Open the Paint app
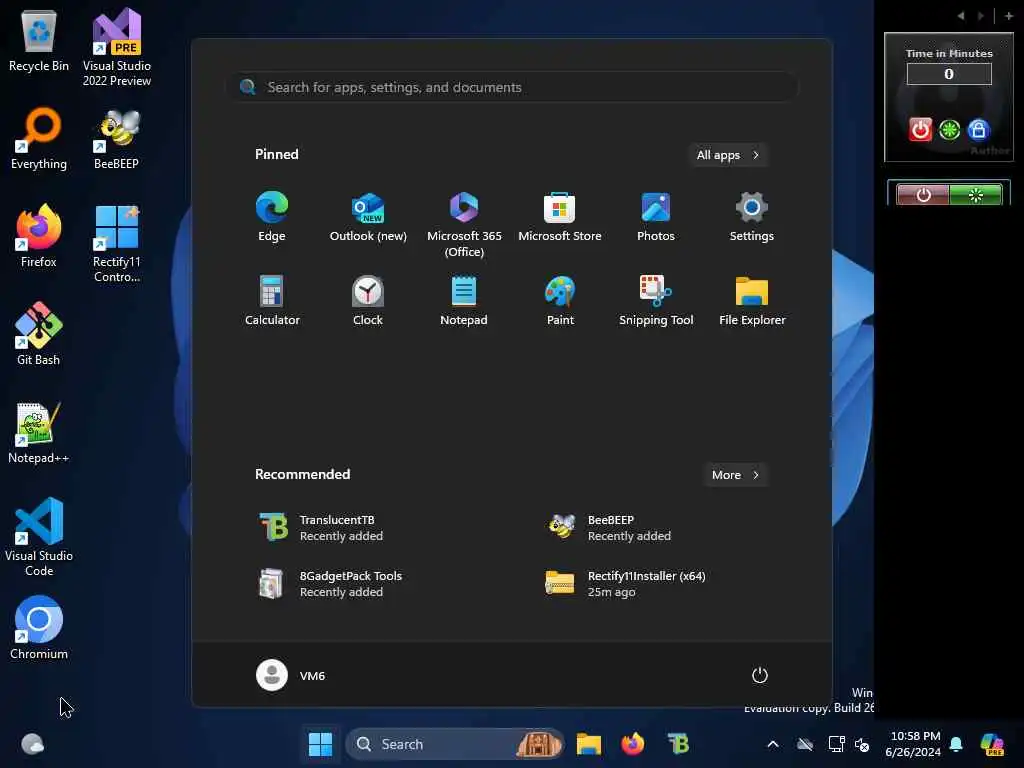Image resolution: width=1024 pixels, height=768 pixels. (560, 300)
